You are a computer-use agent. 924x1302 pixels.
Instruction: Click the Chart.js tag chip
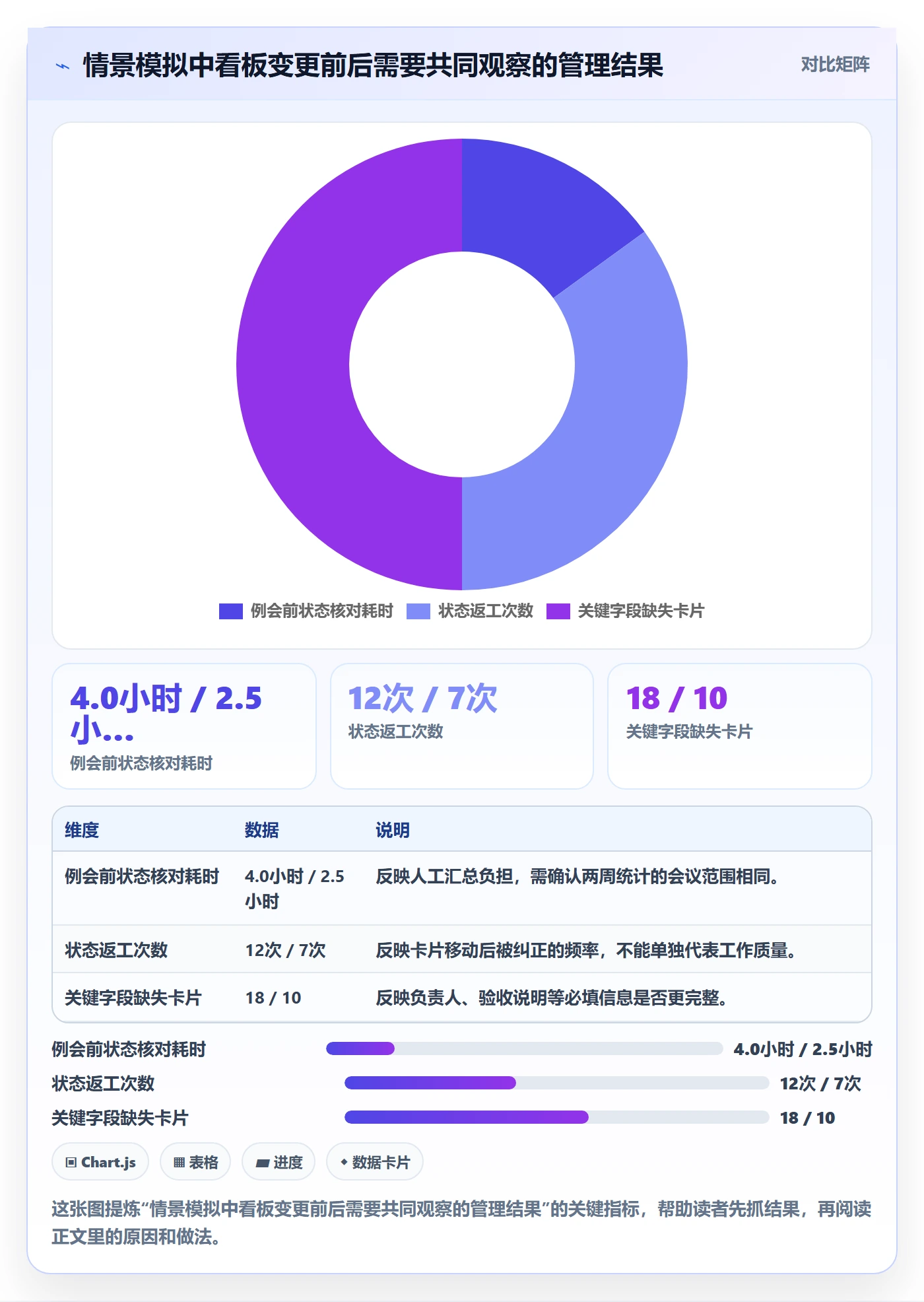pos(100,1162)
